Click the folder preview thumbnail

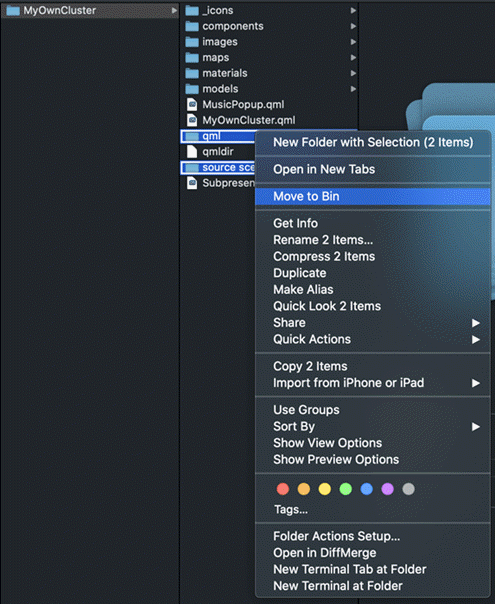coord(451,108)
